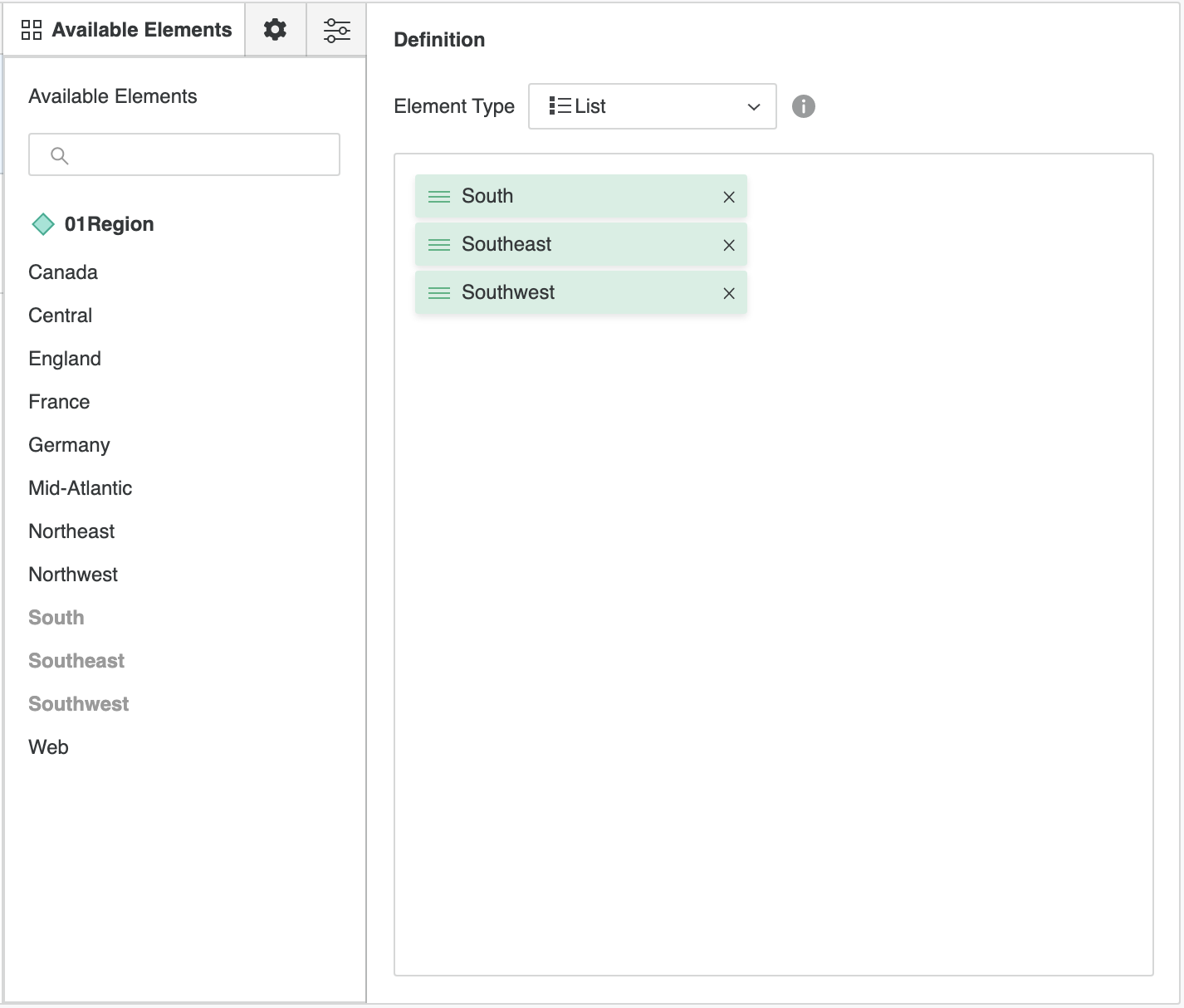Open the gear settings tab

(x=275, y=30)
